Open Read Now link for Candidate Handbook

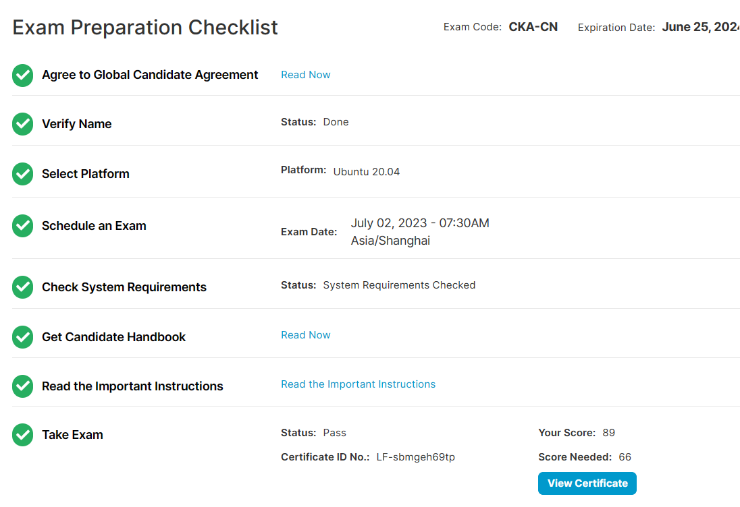pos(305,335)
